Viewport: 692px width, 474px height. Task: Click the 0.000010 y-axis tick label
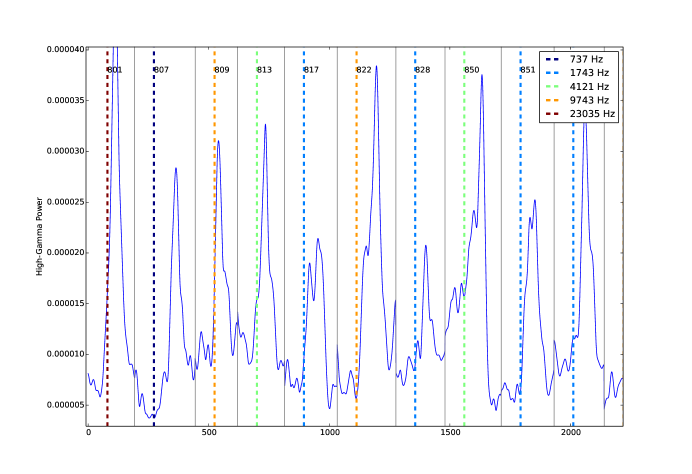tap(65, 354)
